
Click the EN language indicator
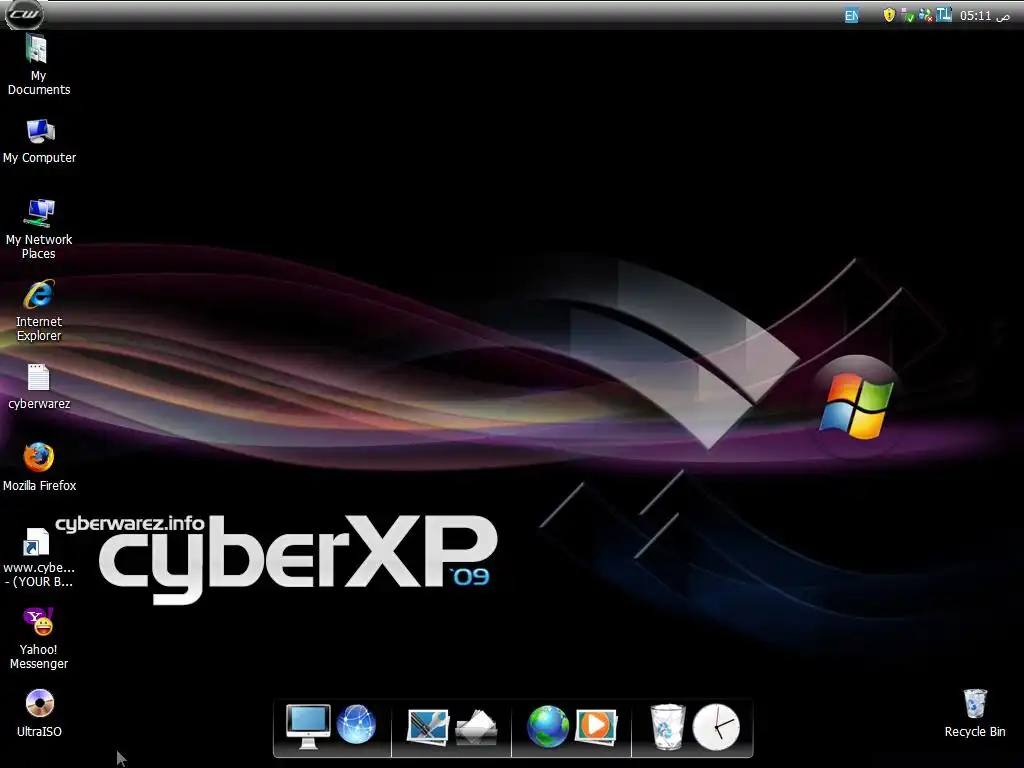[851, 16]
